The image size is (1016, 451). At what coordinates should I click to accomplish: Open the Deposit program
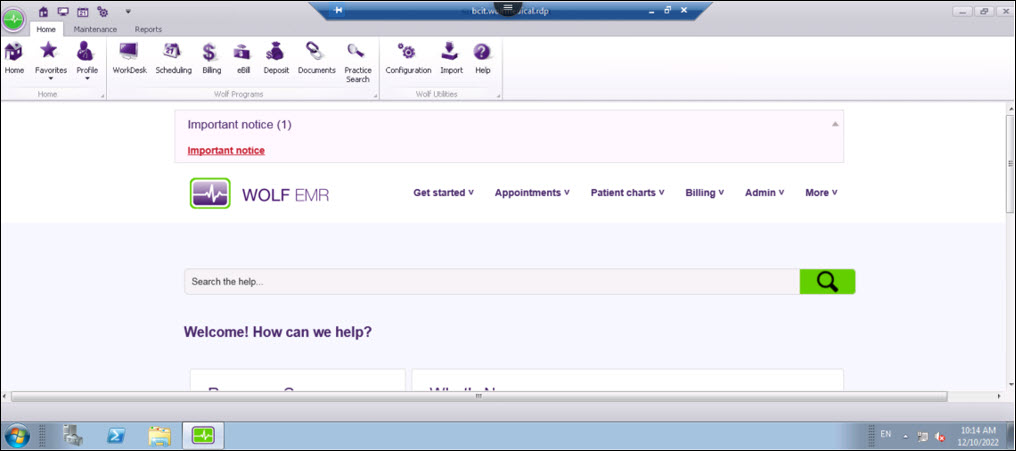(276, 58)
